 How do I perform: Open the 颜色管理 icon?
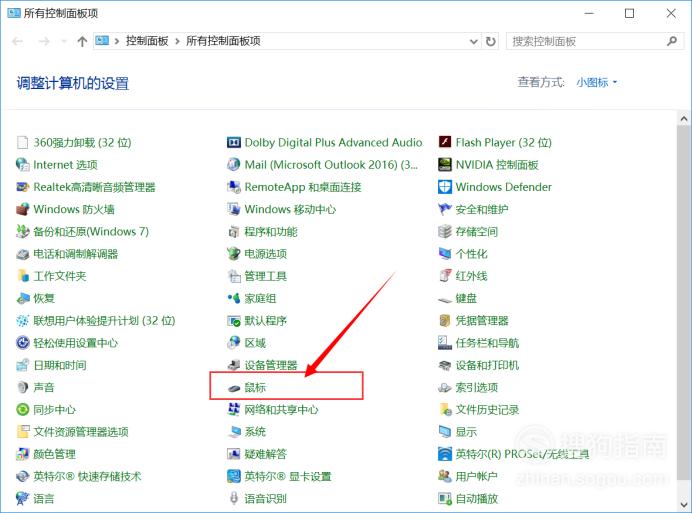point(23,454)
